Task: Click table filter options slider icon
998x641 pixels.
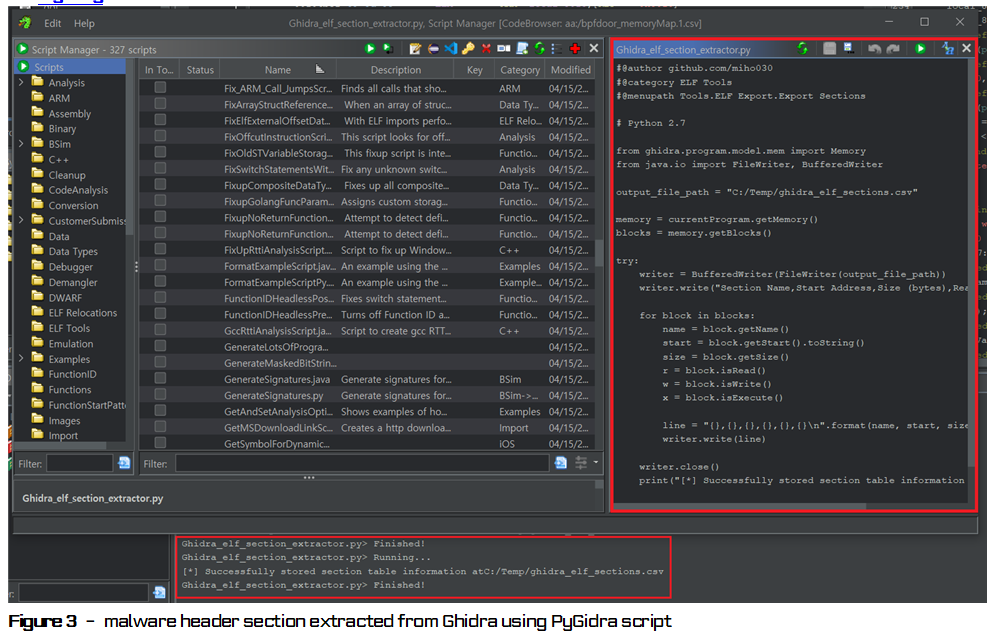Action: tap(581, 463)
